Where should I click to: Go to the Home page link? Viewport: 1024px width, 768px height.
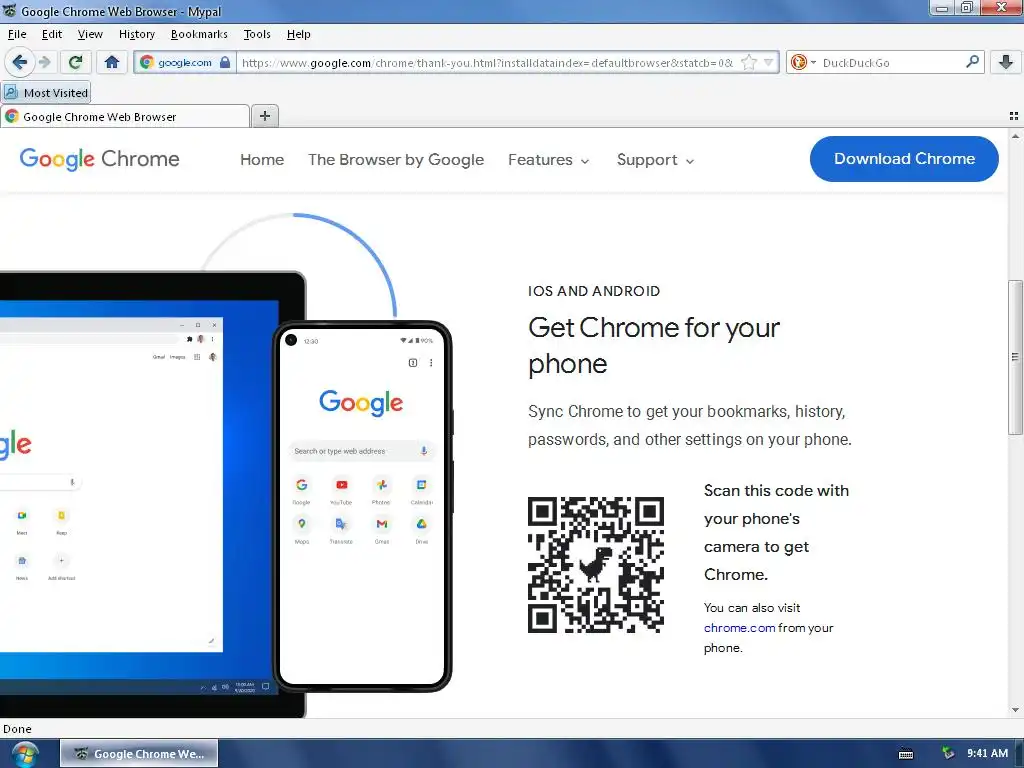(x=262, y=160)
